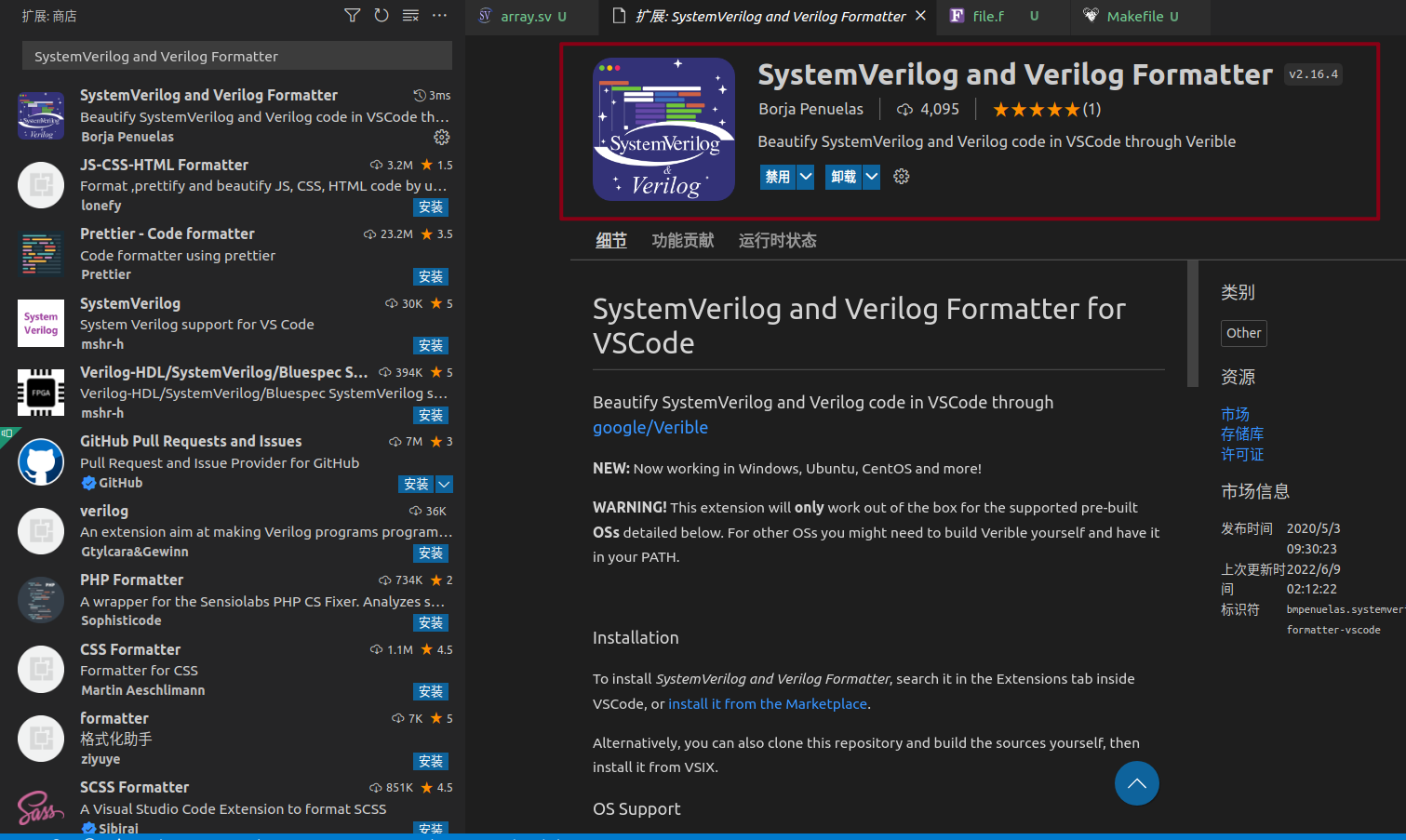
Task: Install the ziyuye formatter extension
Action: tap(431, 761)
